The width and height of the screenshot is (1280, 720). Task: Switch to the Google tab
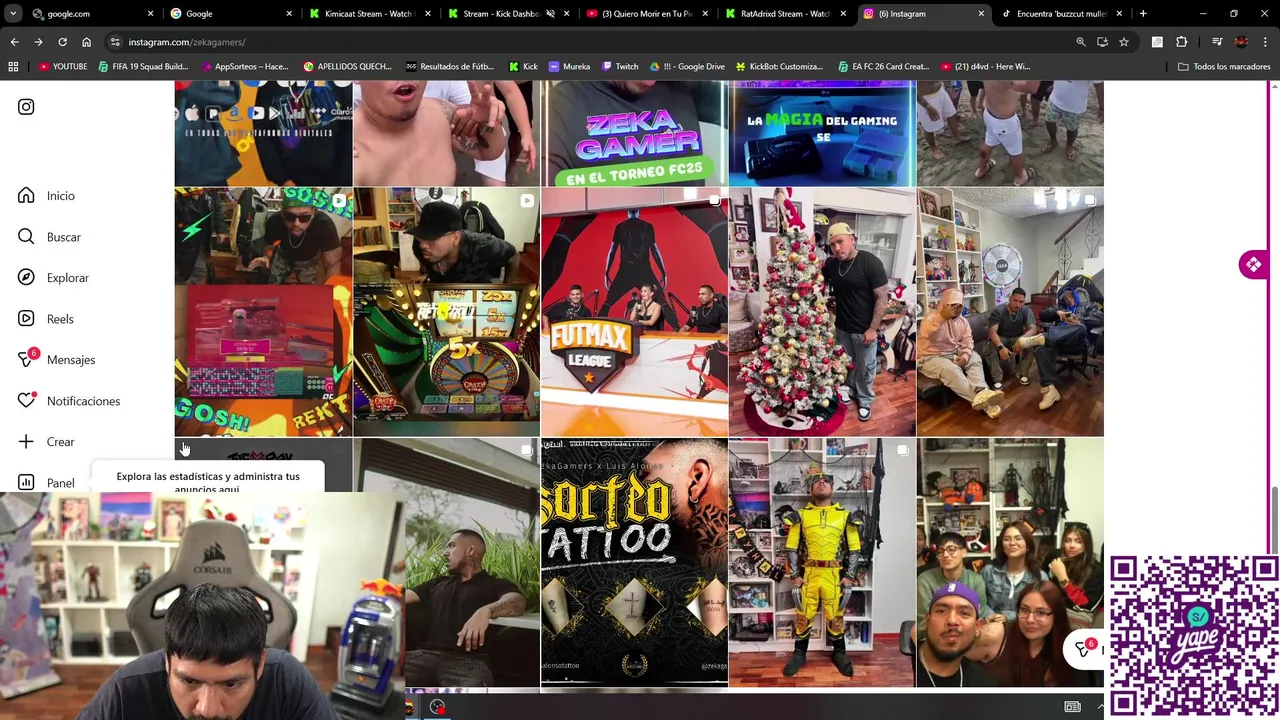(232, 14)
